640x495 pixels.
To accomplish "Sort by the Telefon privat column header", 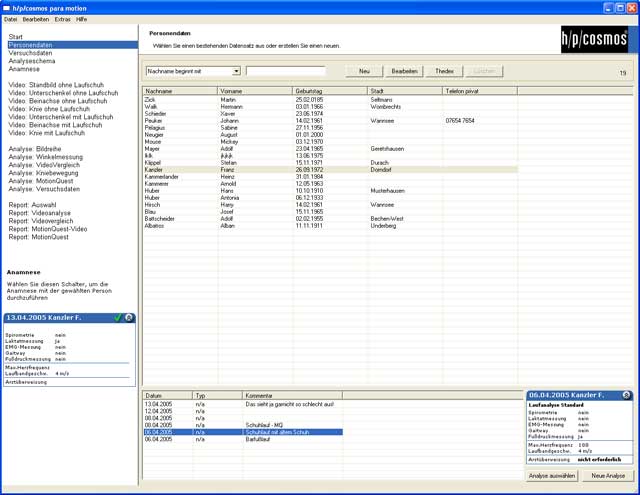I will pyautogui.click(x=480, y=91).
